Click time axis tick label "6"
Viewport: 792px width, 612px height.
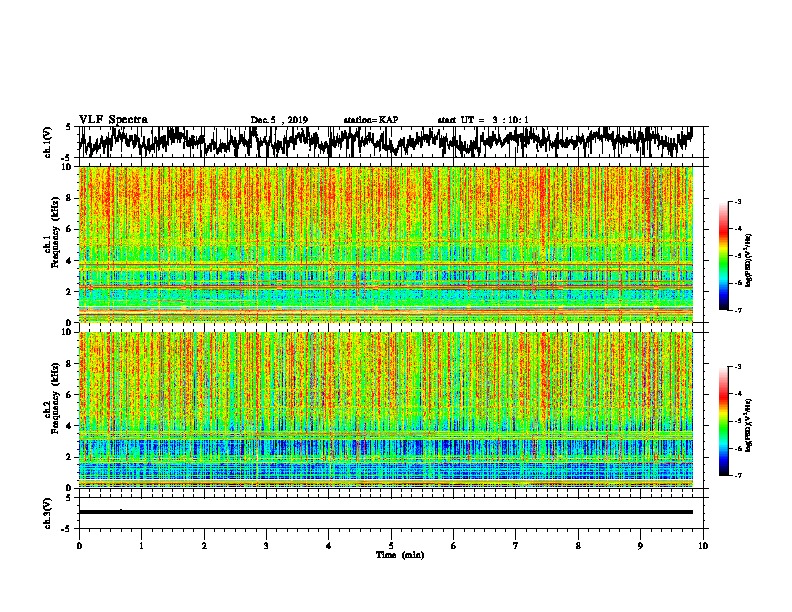click(x=454, y=546)
